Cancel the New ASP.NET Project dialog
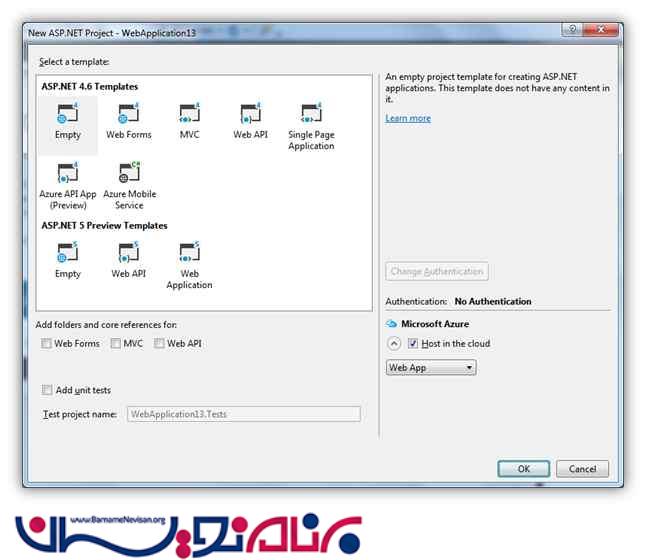 pyautogui.click(x=582, y=469)
